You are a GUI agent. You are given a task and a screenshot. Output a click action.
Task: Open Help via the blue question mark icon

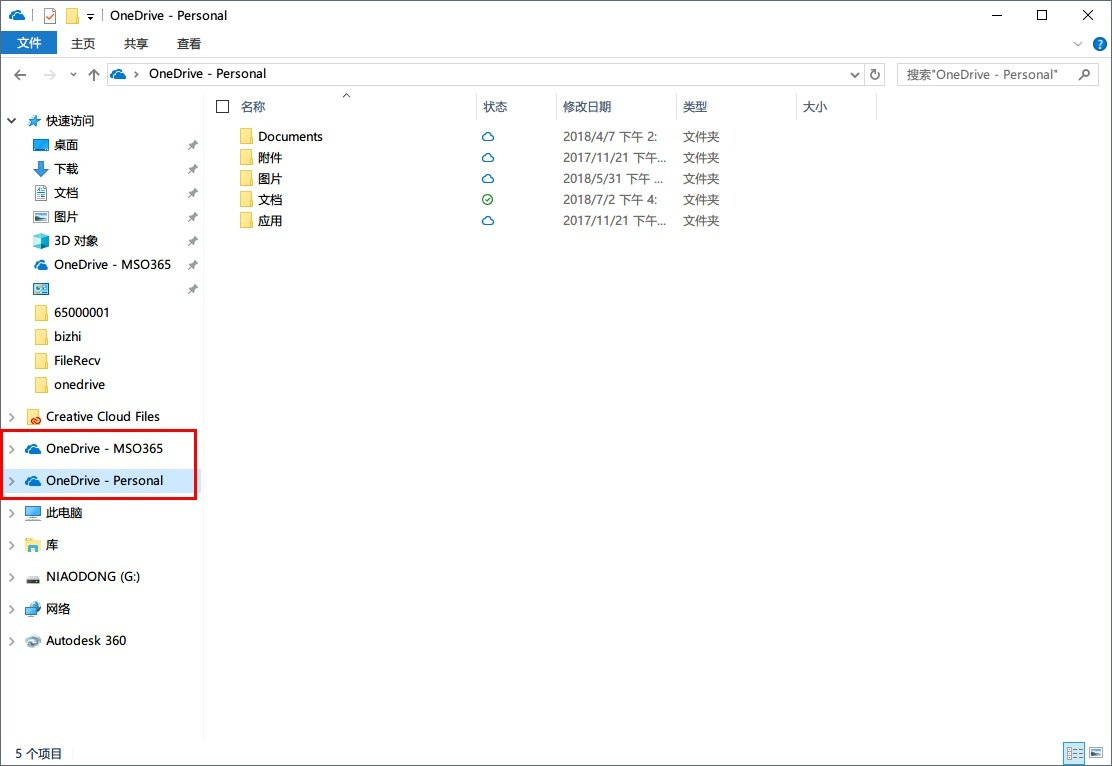click(1099, 44)
